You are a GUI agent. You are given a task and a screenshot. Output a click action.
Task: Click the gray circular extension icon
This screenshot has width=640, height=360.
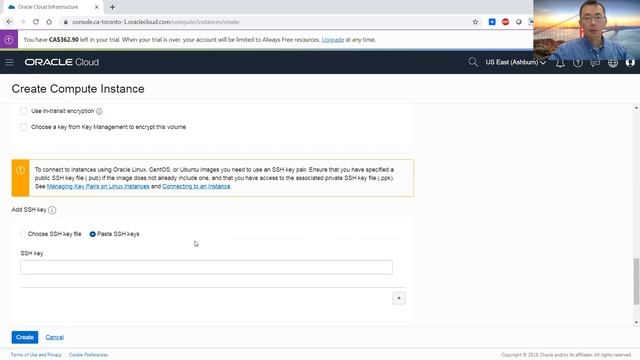(x=518, y=22)
